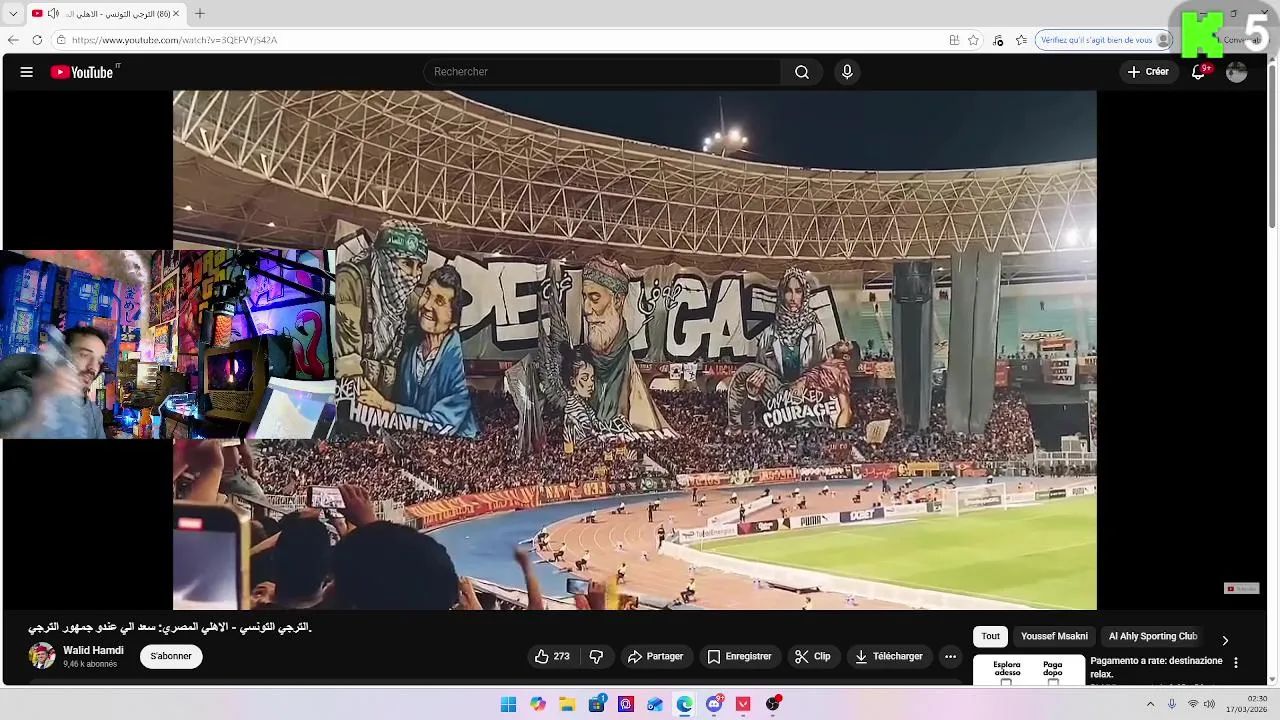The width and height of the screenshot is (1280, 720).
Task: Open Microsoft Store from the taskbar
Action: point(597,704)
